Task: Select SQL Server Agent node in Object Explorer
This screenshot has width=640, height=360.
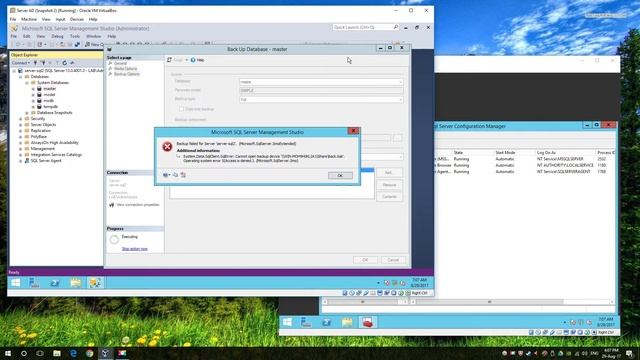Action: 46,161
